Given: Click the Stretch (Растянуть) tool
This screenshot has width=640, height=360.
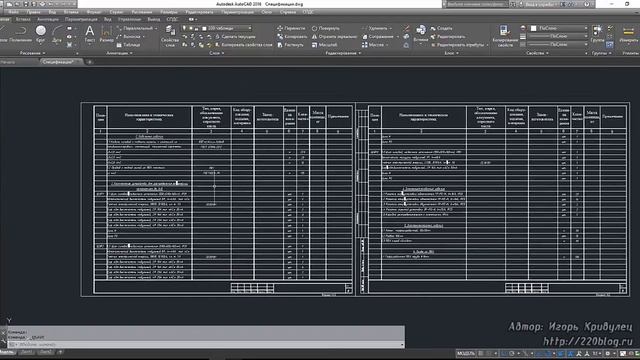Looking at the screenshot, I should [x=290, y=44].
